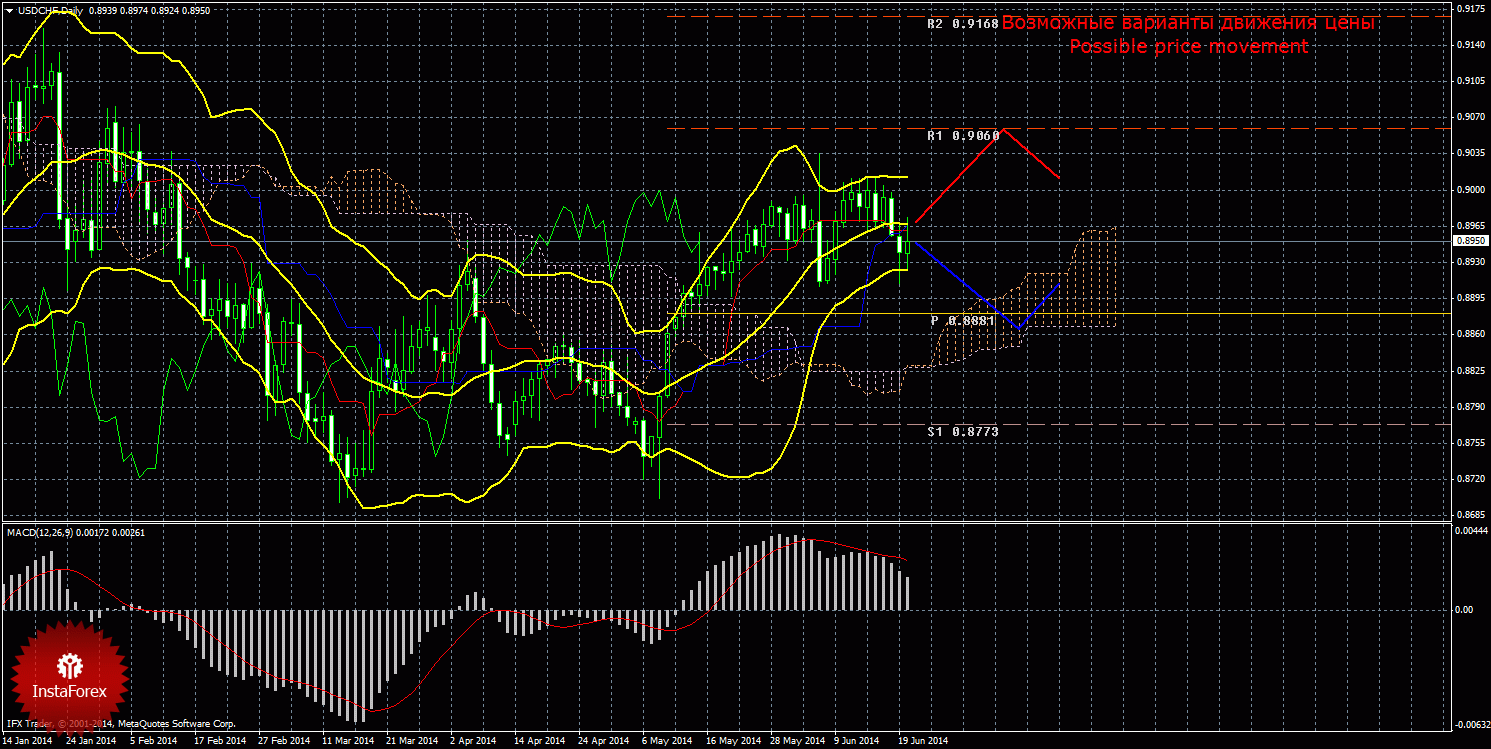Click the current price tag 0.8950

[1469, 241]
